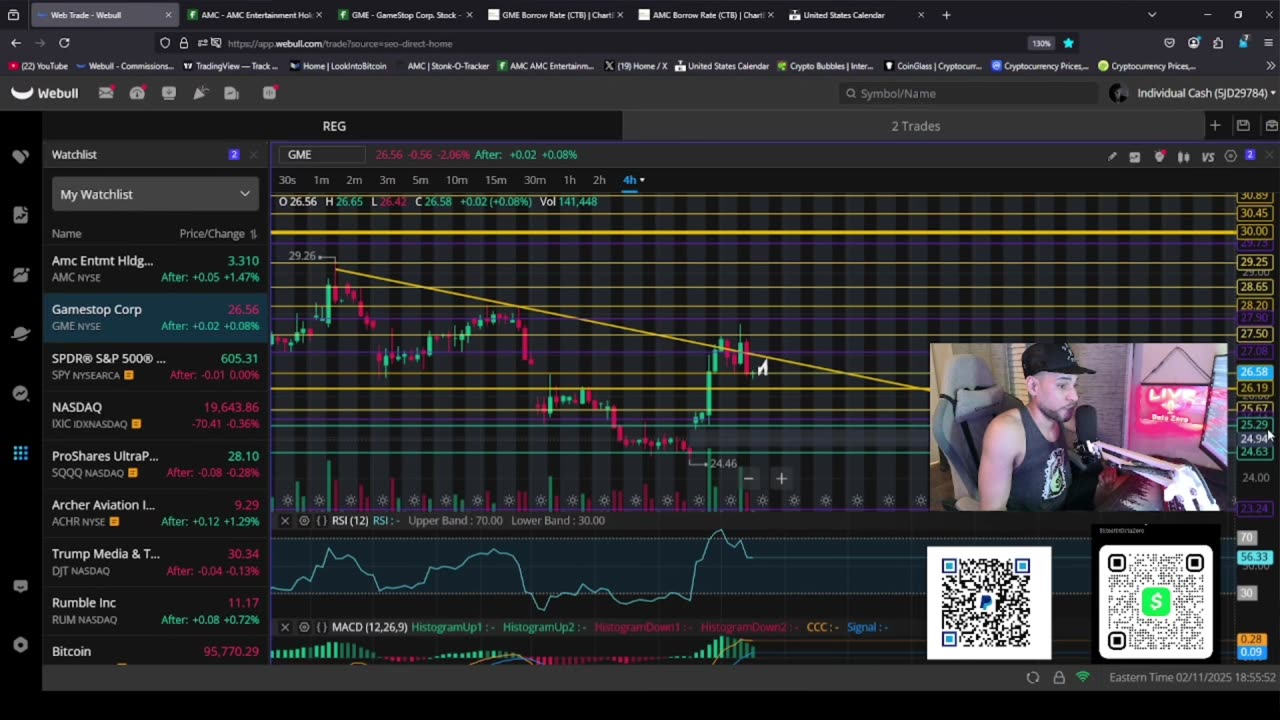Click the Webull logo home icon
Image resolution: width=1280 pixels, height=720 pixels.
tap(45, 93)
